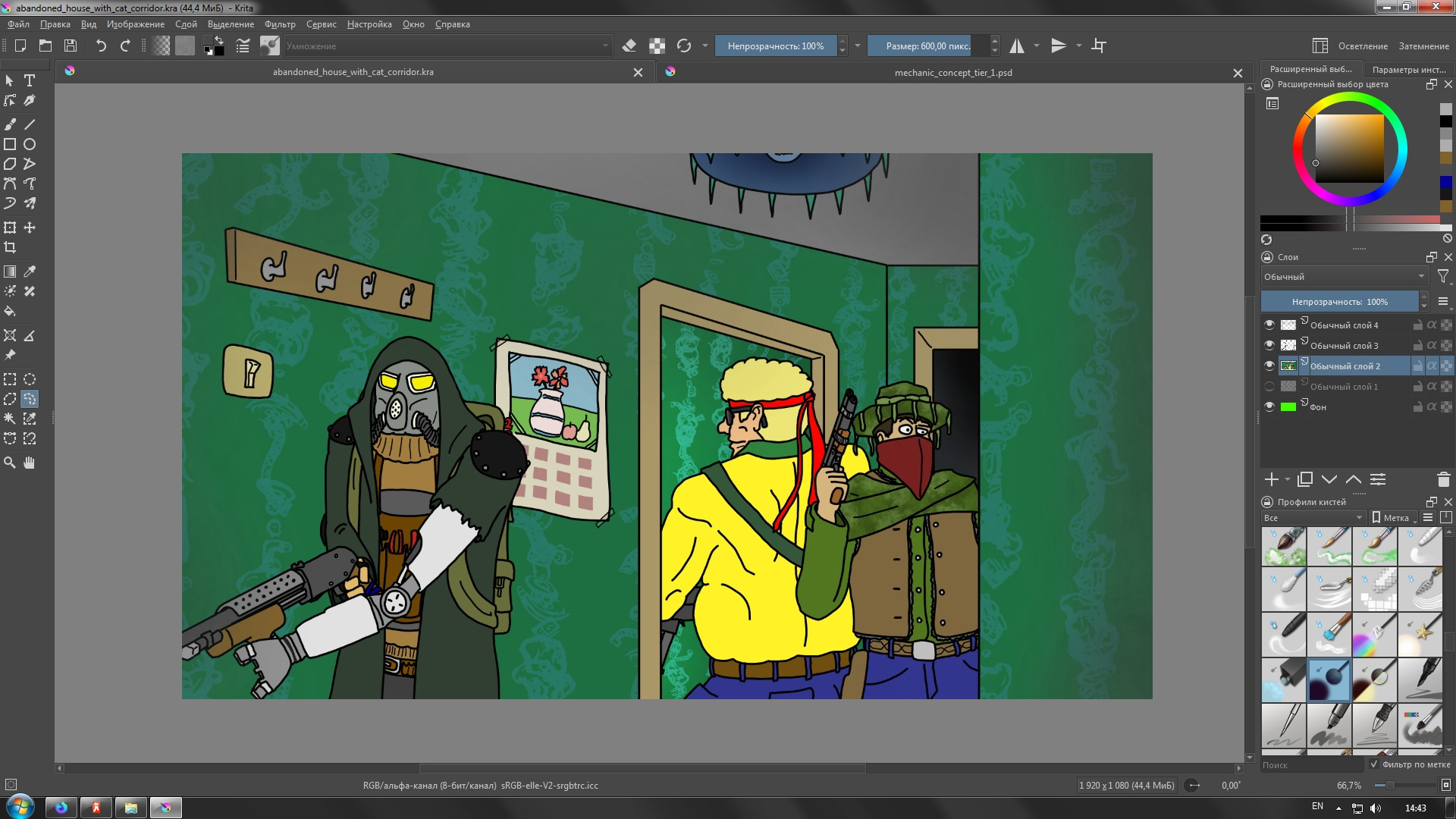The height and width of the screenshot is (819, 1456).
Task: Choose the Fill bucket tool
Action: point(10,311)
